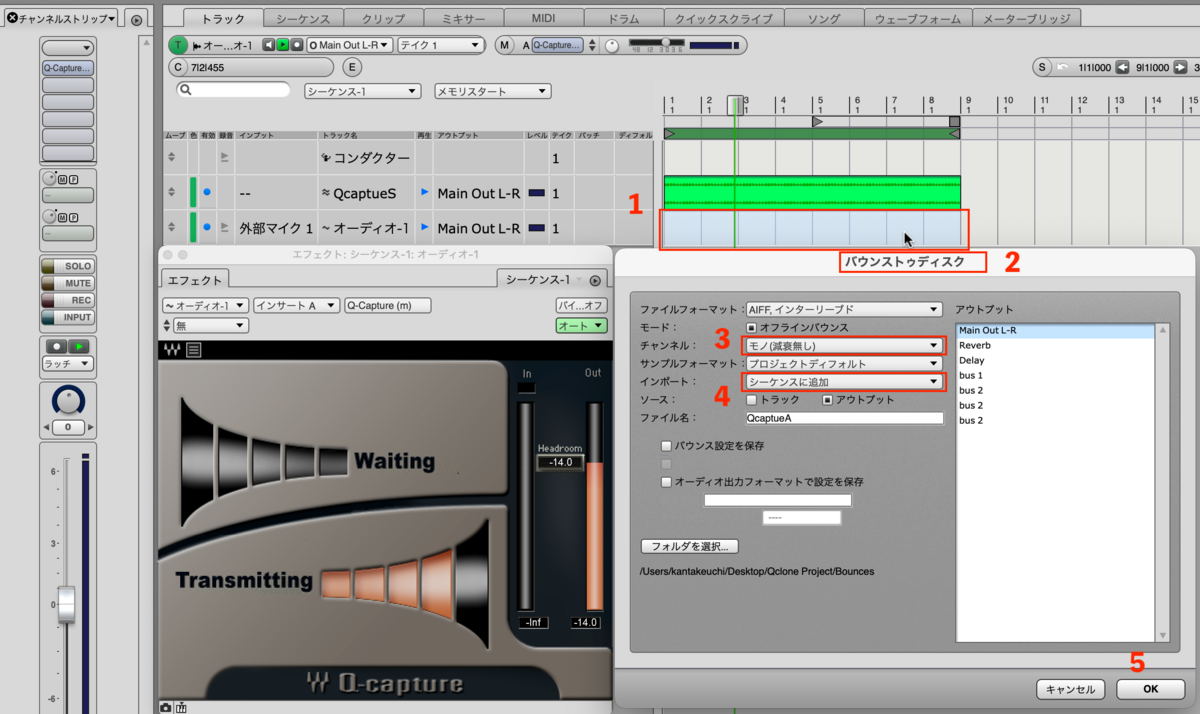
Task: Open the チャンネル dropdown showing モノ(減衰無し)
Action: (844, 345)
